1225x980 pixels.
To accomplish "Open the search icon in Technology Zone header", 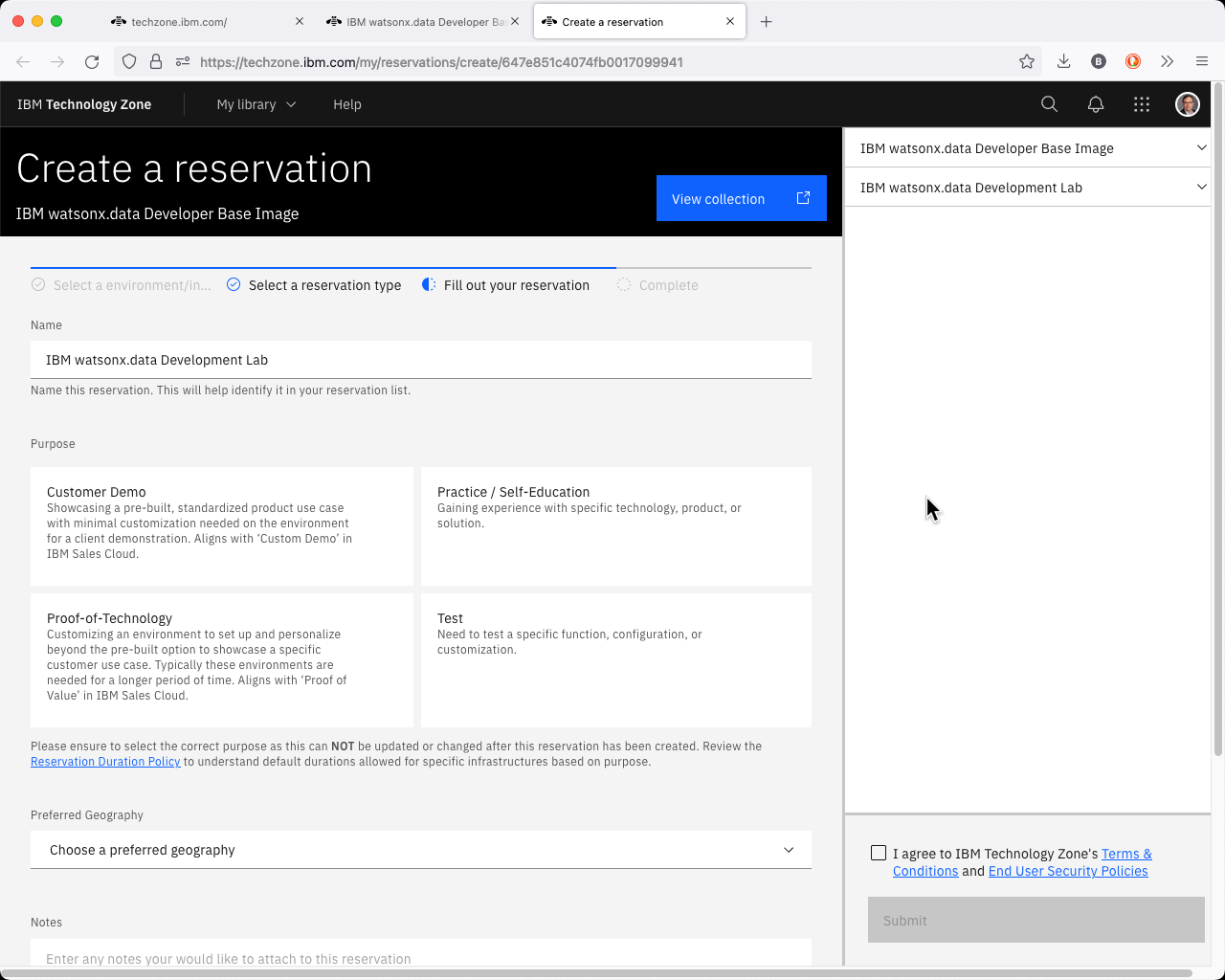I will tap(1049, 104).
